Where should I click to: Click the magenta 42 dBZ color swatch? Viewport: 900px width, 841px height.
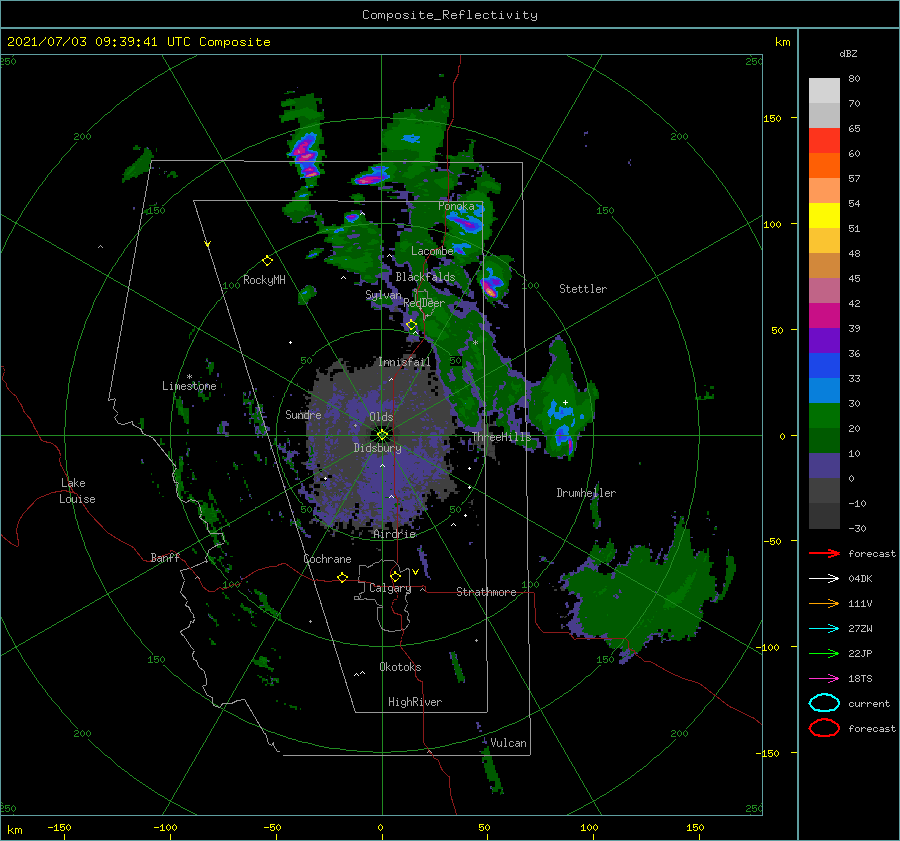824,315
